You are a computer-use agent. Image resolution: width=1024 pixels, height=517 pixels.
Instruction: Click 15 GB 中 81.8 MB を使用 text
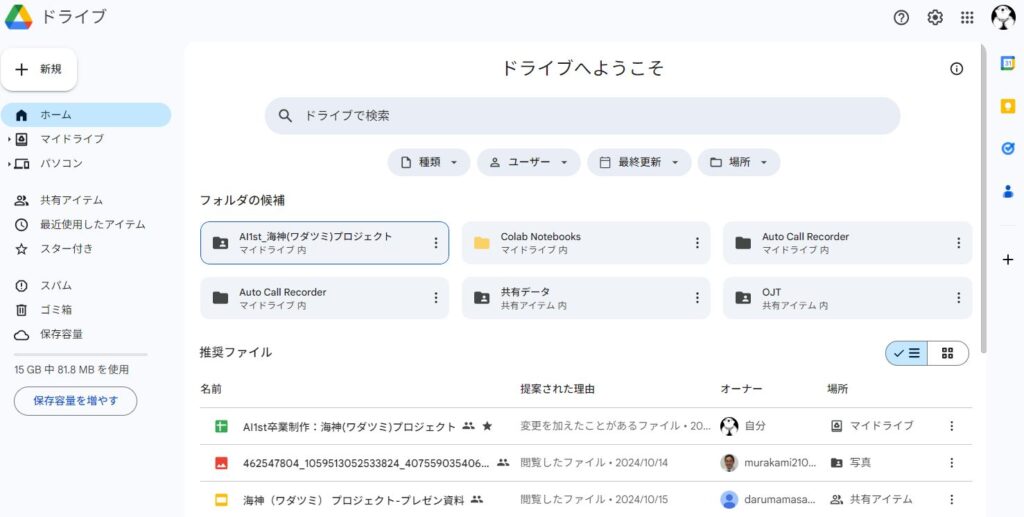click(x=72, y=369)
